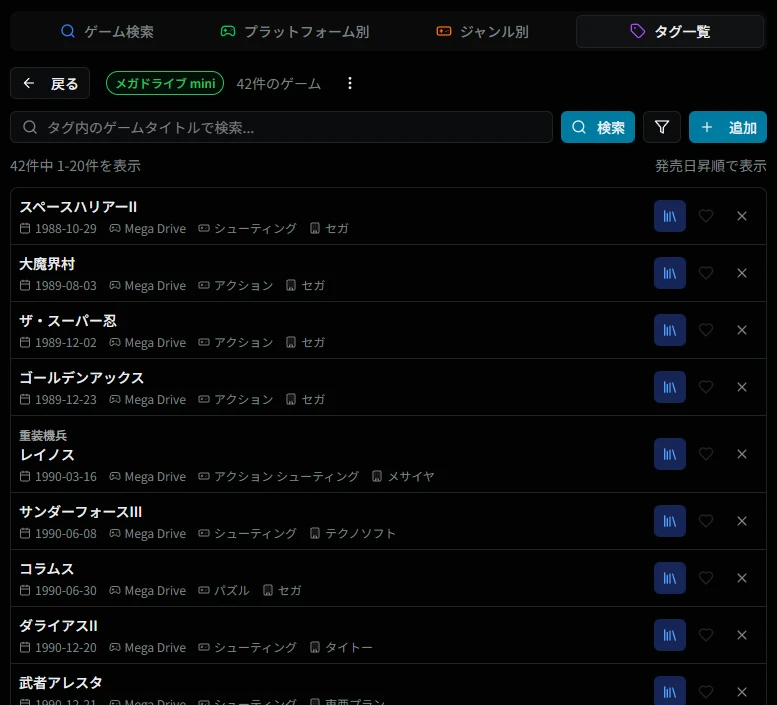The width and height of the screenshot is (777, 705).
Task: Open the three-dot tag options menu
Action: [350, 83]
